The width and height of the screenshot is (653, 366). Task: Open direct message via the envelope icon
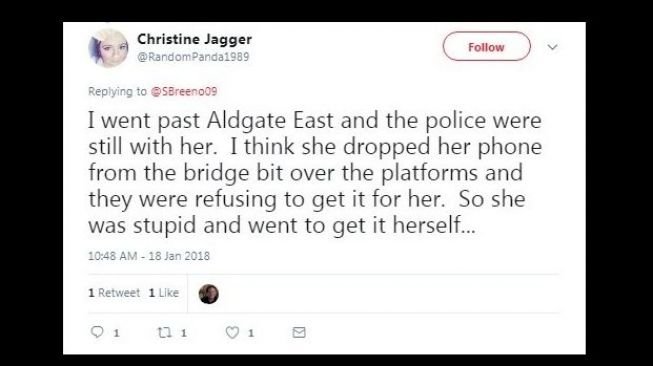tap(299, 332)
